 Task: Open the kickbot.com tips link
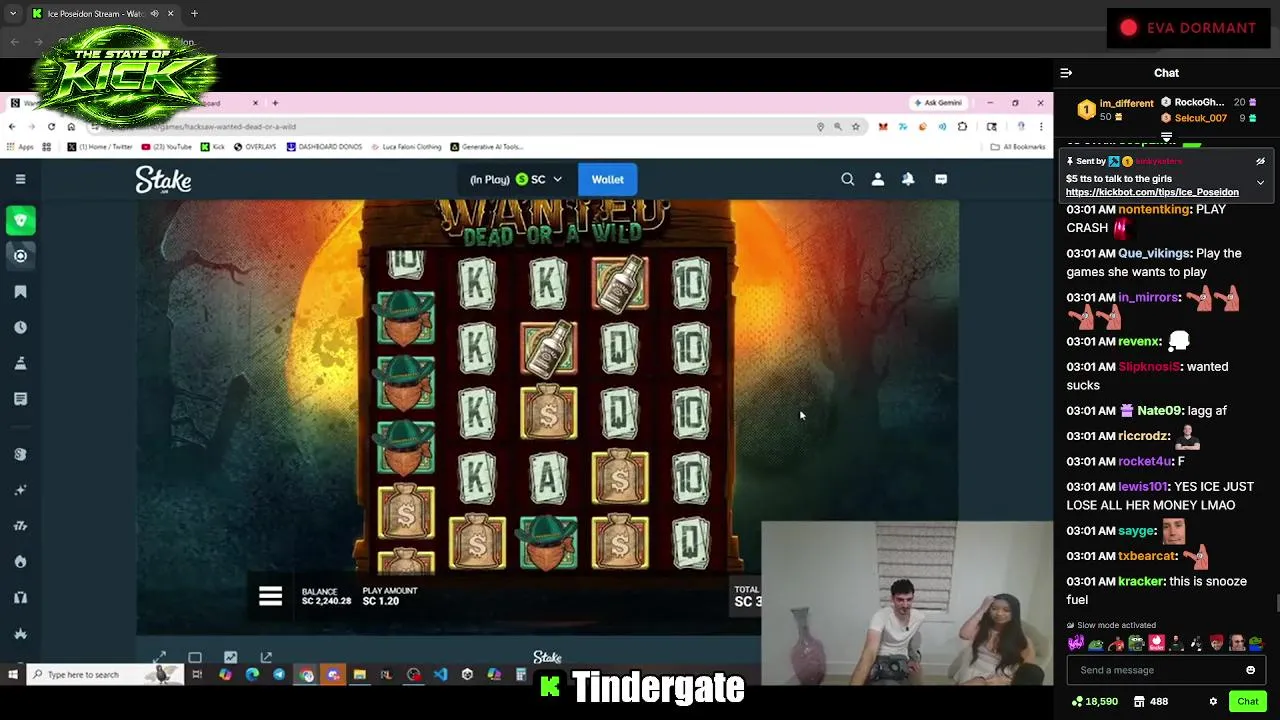pyautogui.click(x=1152, y=192)
